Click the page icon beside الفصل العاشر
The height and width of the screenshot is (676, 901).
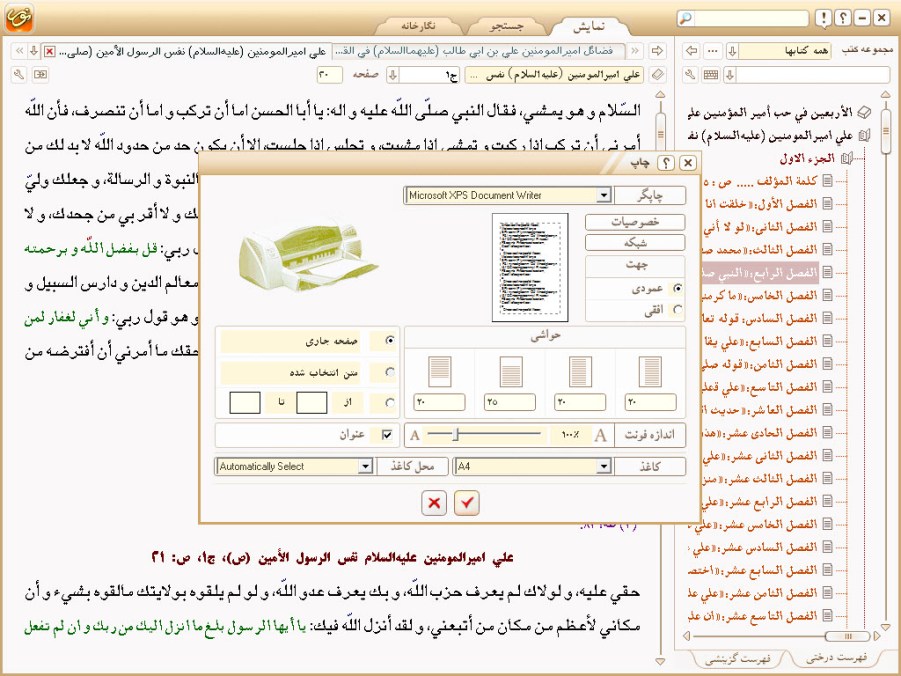tap(827, 409)
